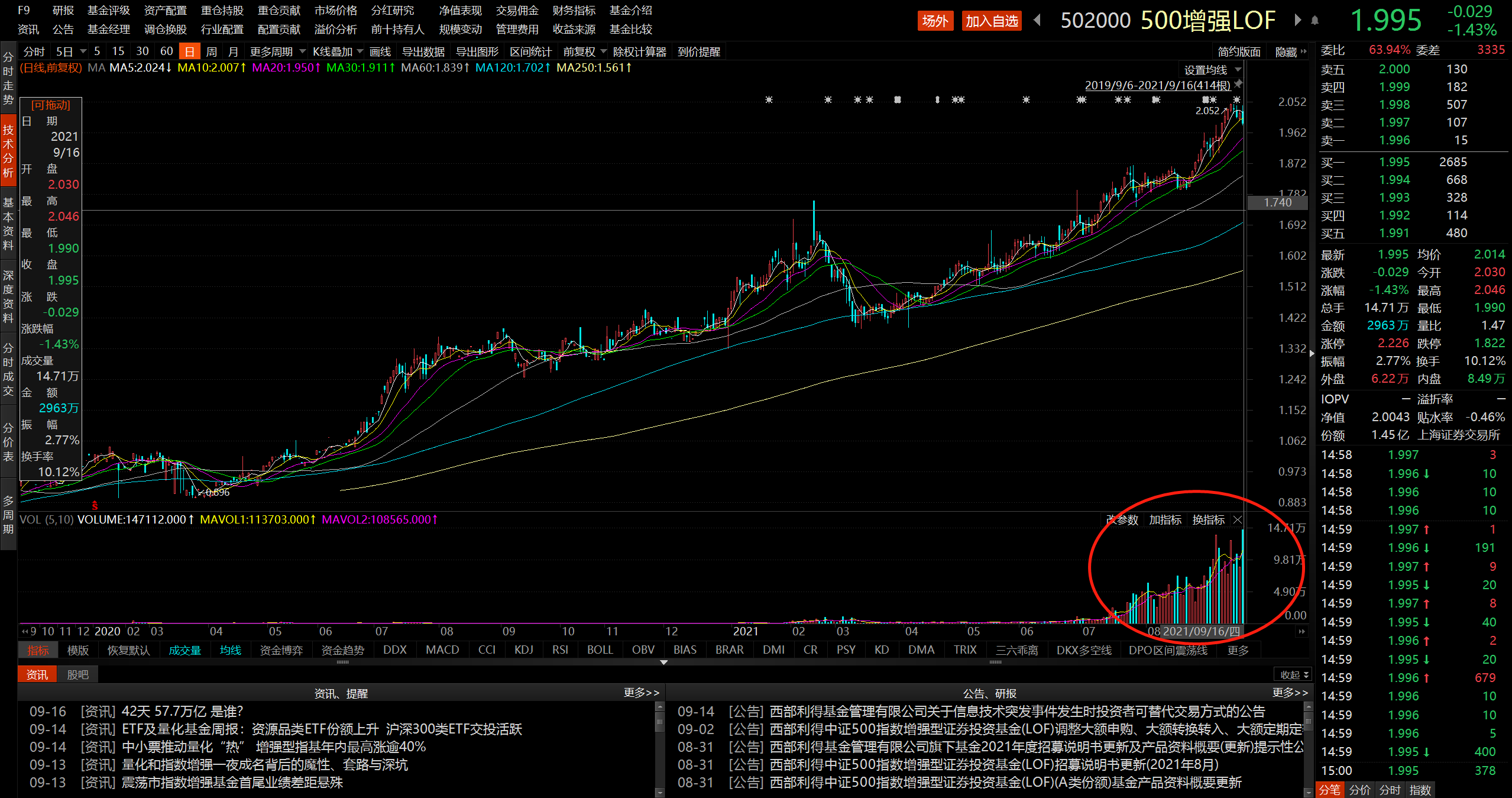
Task: Click 导出数据 export data
Action: click(423, 51)
